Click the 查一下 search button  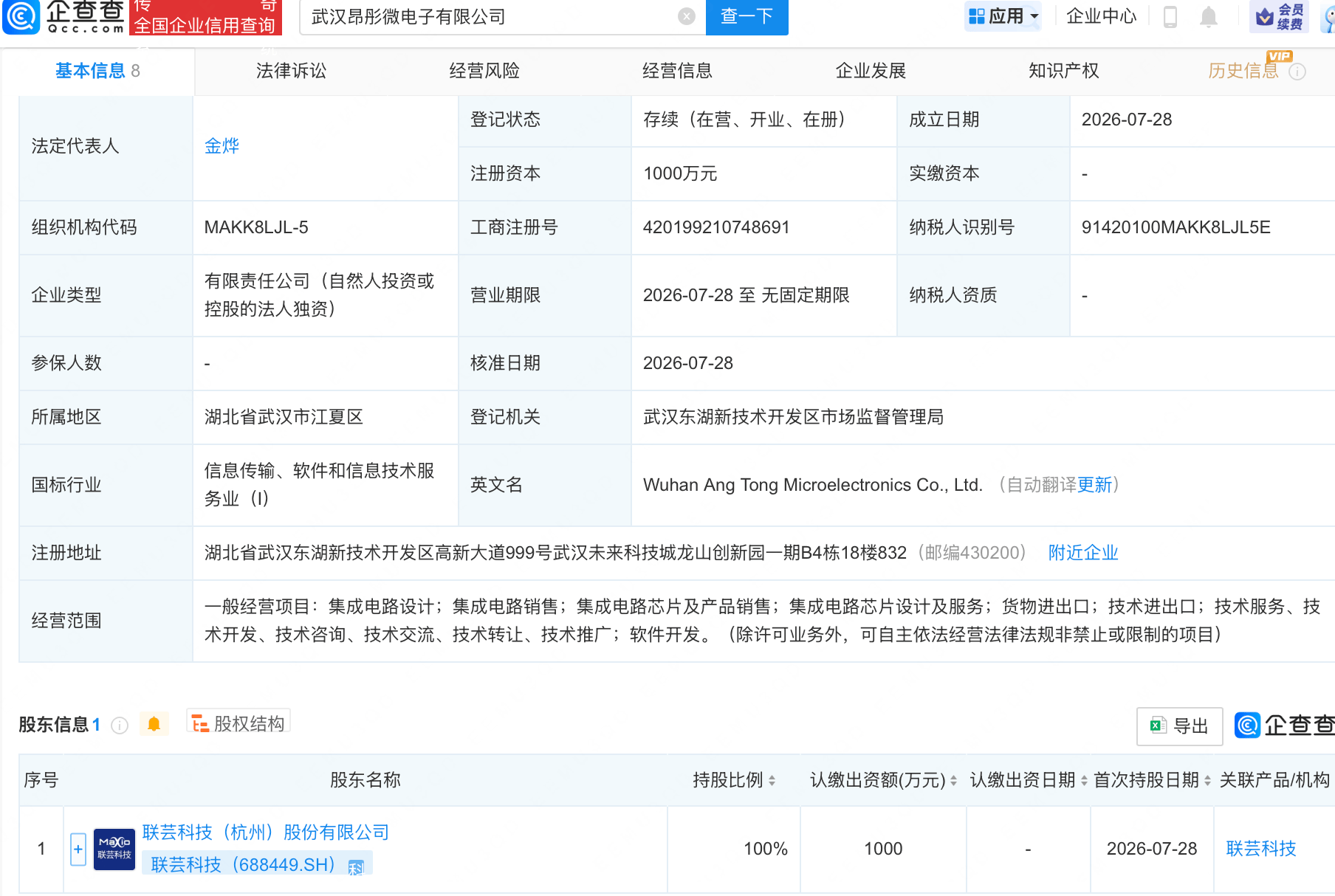pos(747,16)
